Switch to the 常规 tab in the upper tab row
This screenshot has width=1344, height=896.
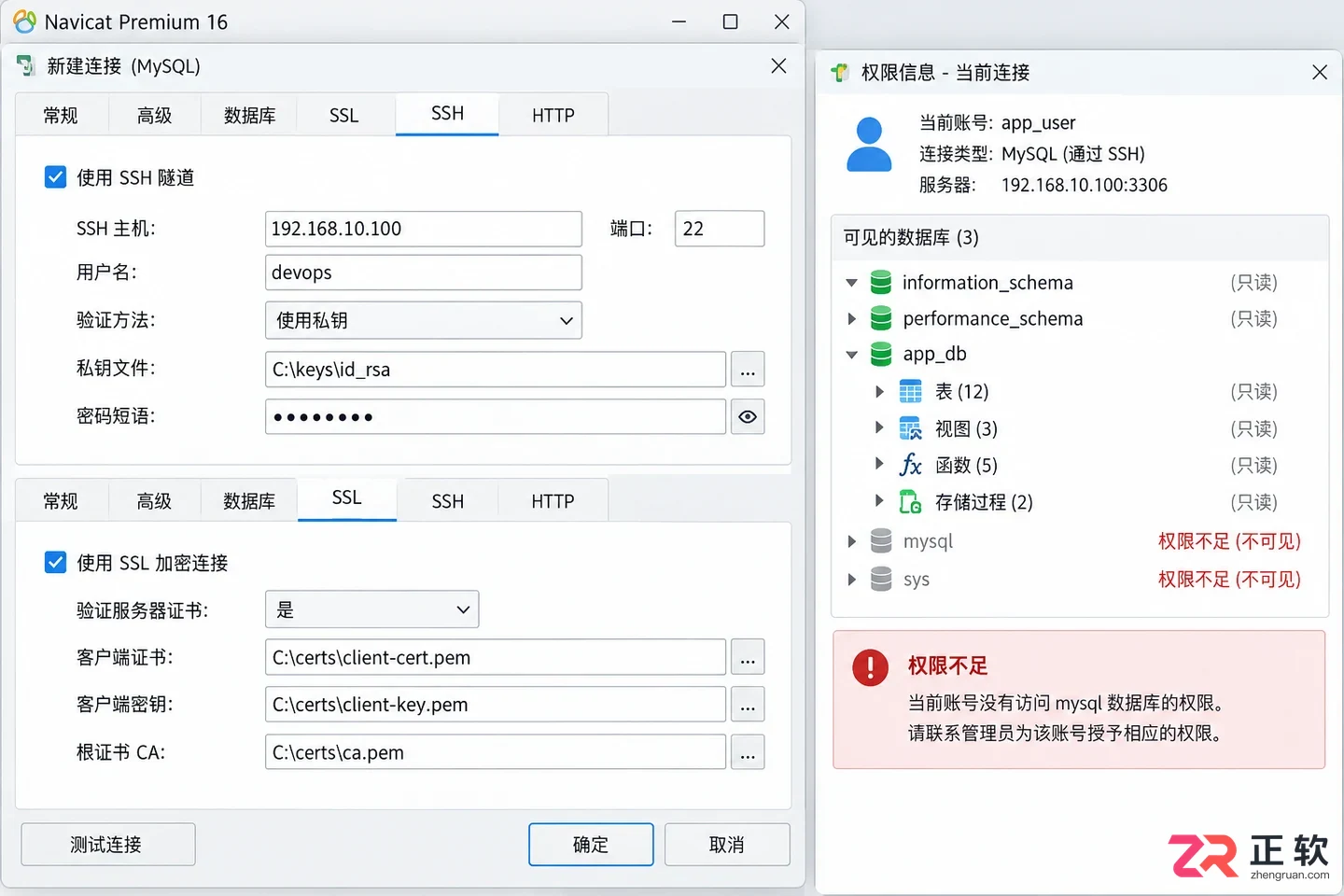pyautogui.click(x=62, y=116)
